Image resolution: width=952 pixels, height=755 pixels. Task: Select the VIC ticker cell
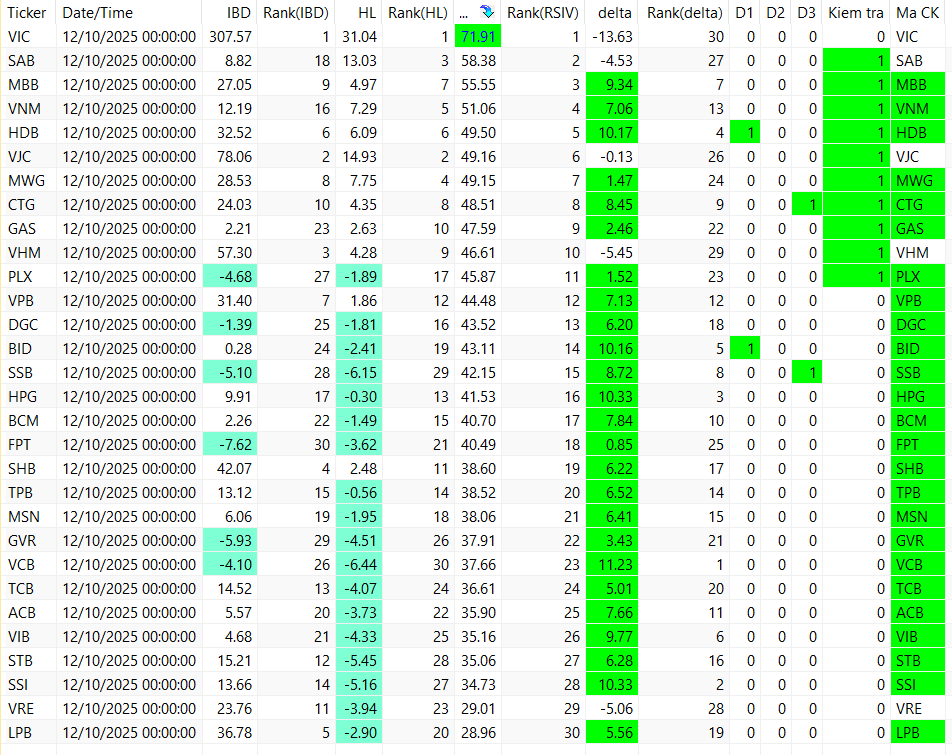[x=29, y=36]
